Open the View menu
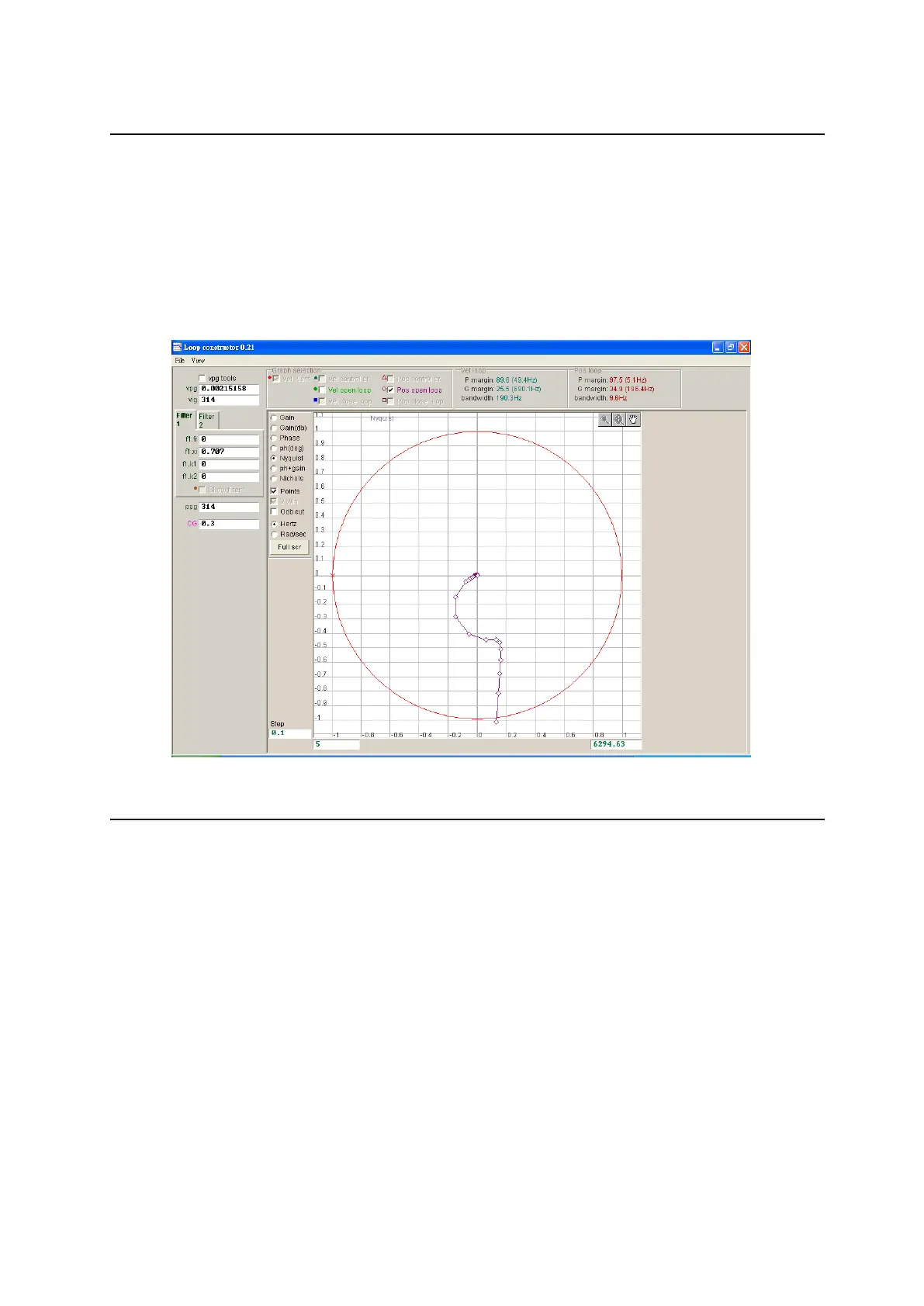Screen dimensions: 924x1306 pyautogui.click(x=198, y=361)
